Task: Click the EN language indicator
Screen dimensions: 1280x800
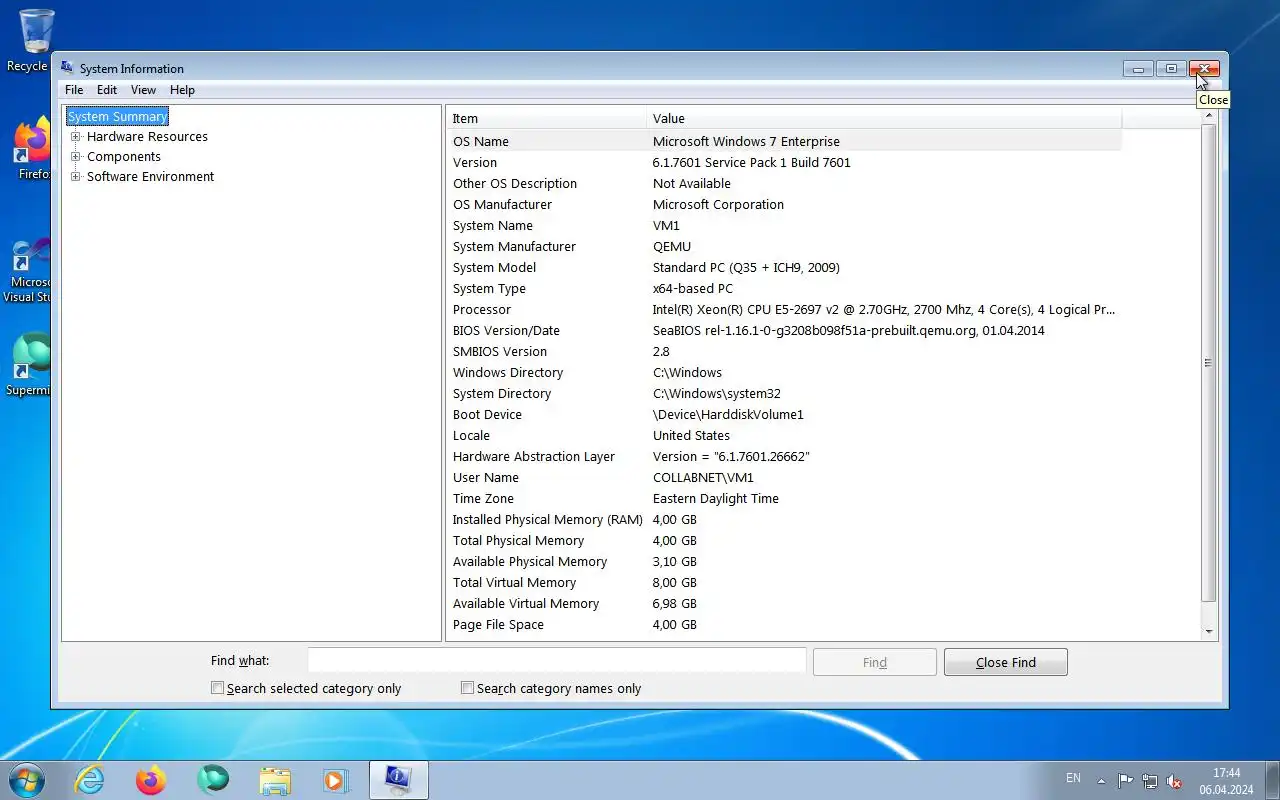Action: tap(1073, 778)
